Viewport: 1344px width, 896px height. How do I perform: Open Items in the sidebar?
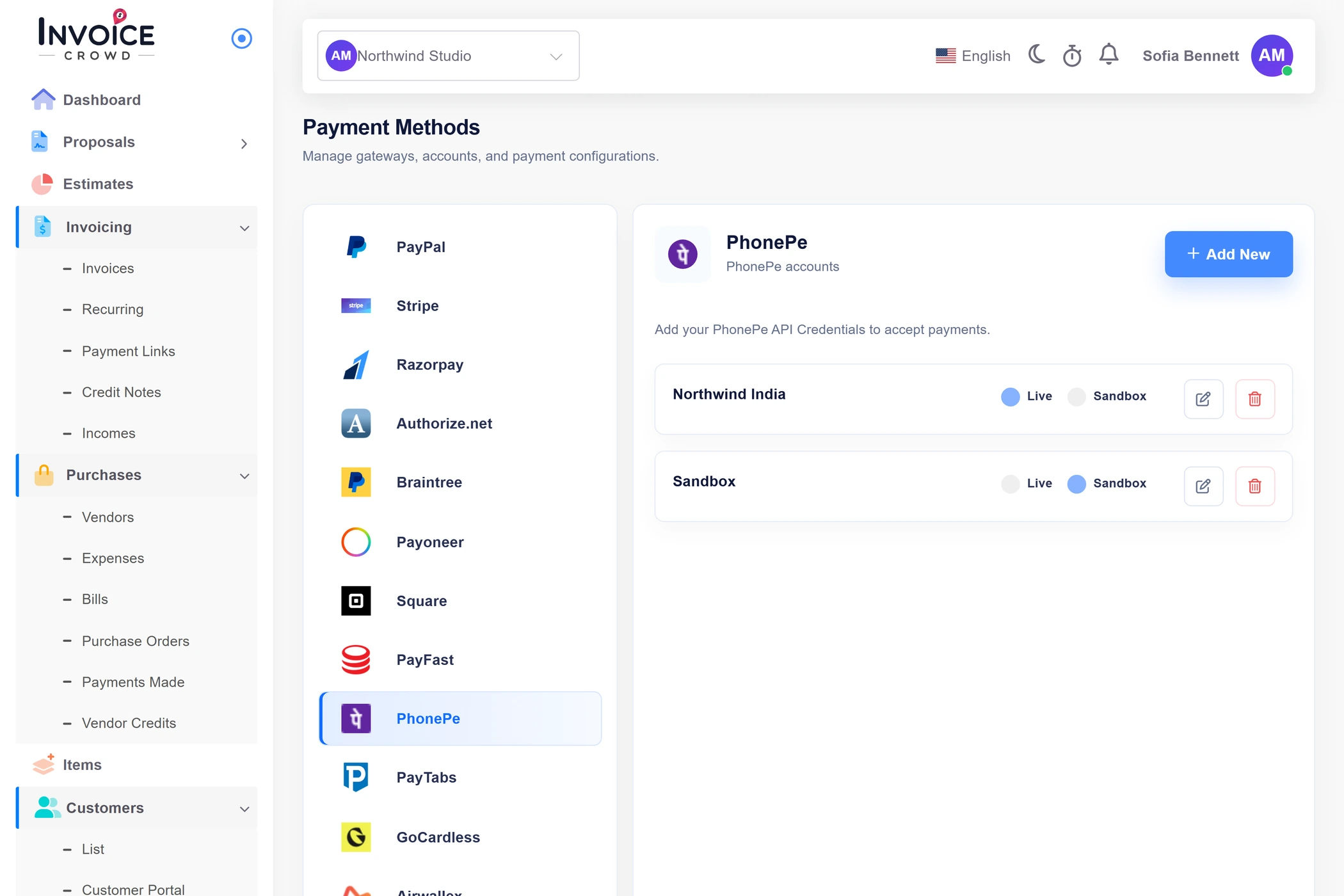(x=82, y=765)
